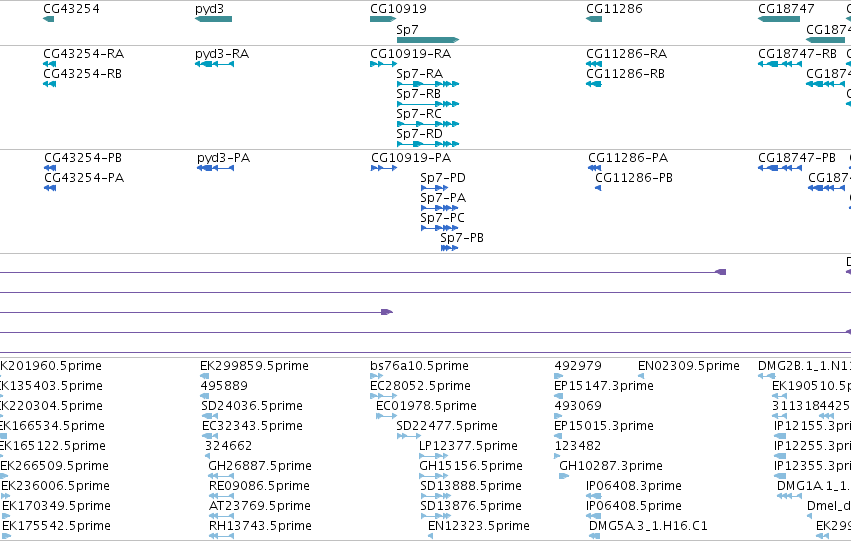This screenshot has height=541, width=851.
Task: Select the pyd3-PA protein feature
Action: click(x=215, y=168)
